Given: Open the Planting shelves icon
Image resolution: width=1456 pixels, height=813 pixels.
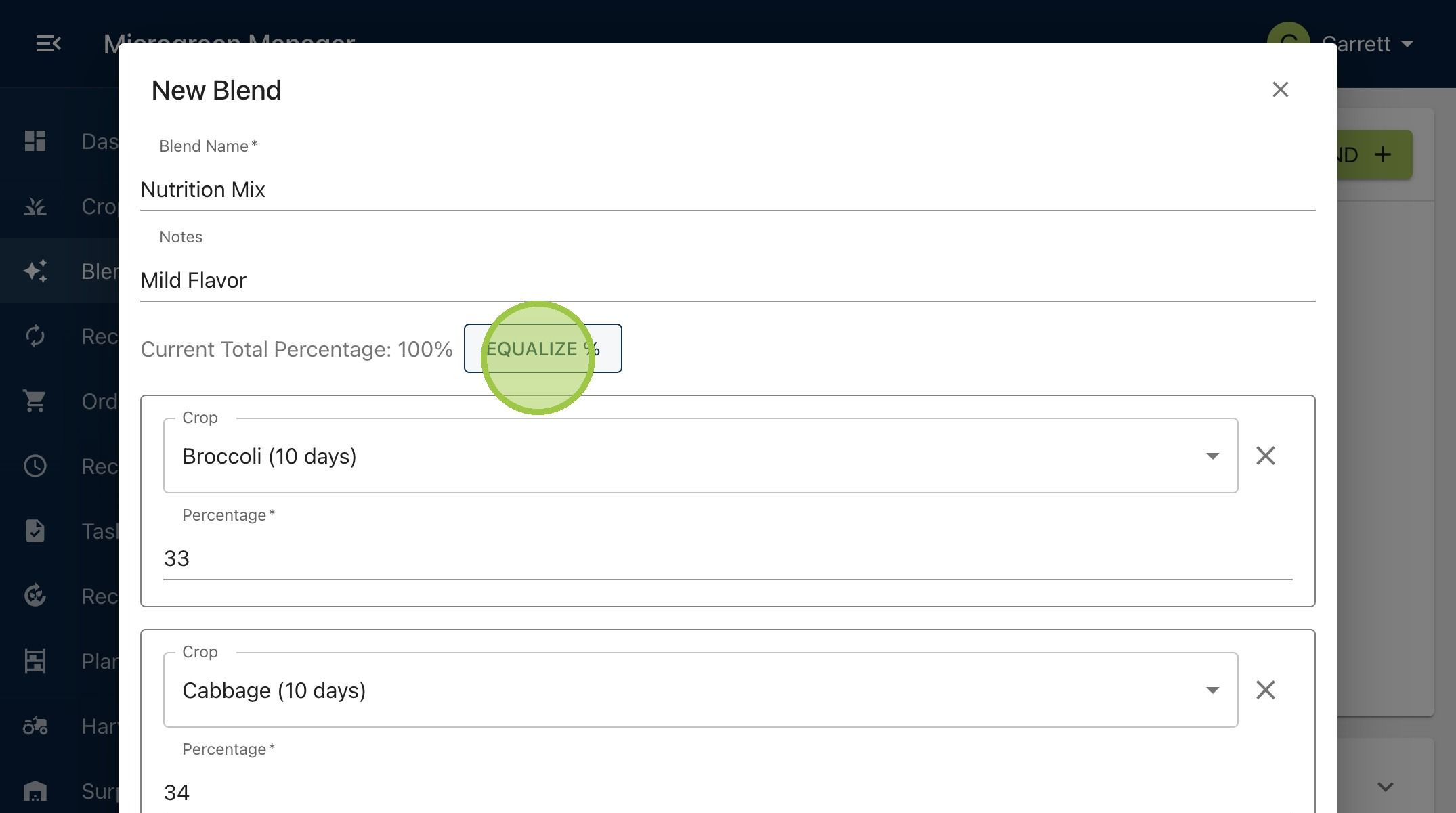Looking at the screenshot, I should [x=35, y=661].
